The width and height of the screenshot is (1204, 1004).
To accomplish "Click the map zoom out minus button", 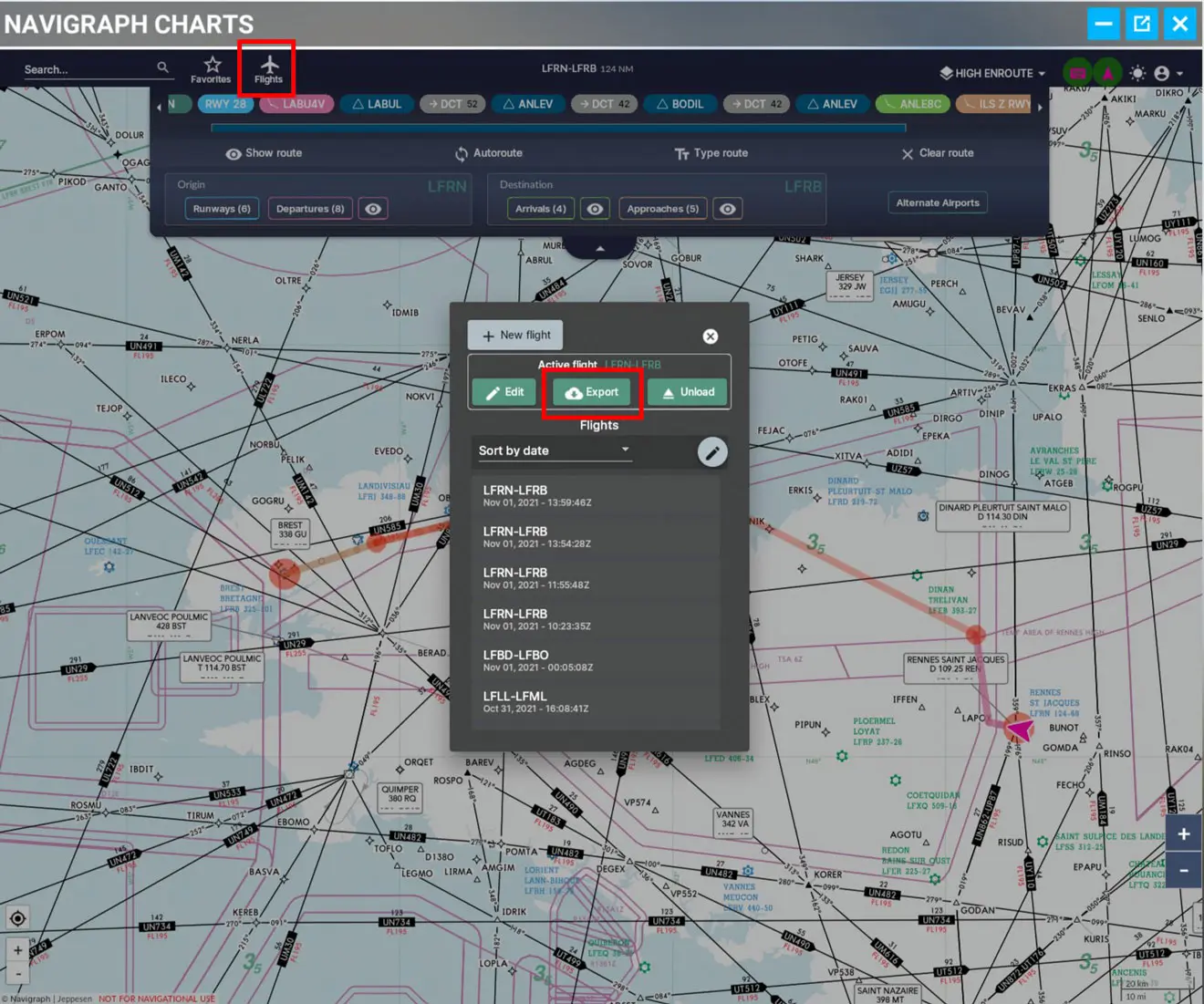I will (1183, 870).
